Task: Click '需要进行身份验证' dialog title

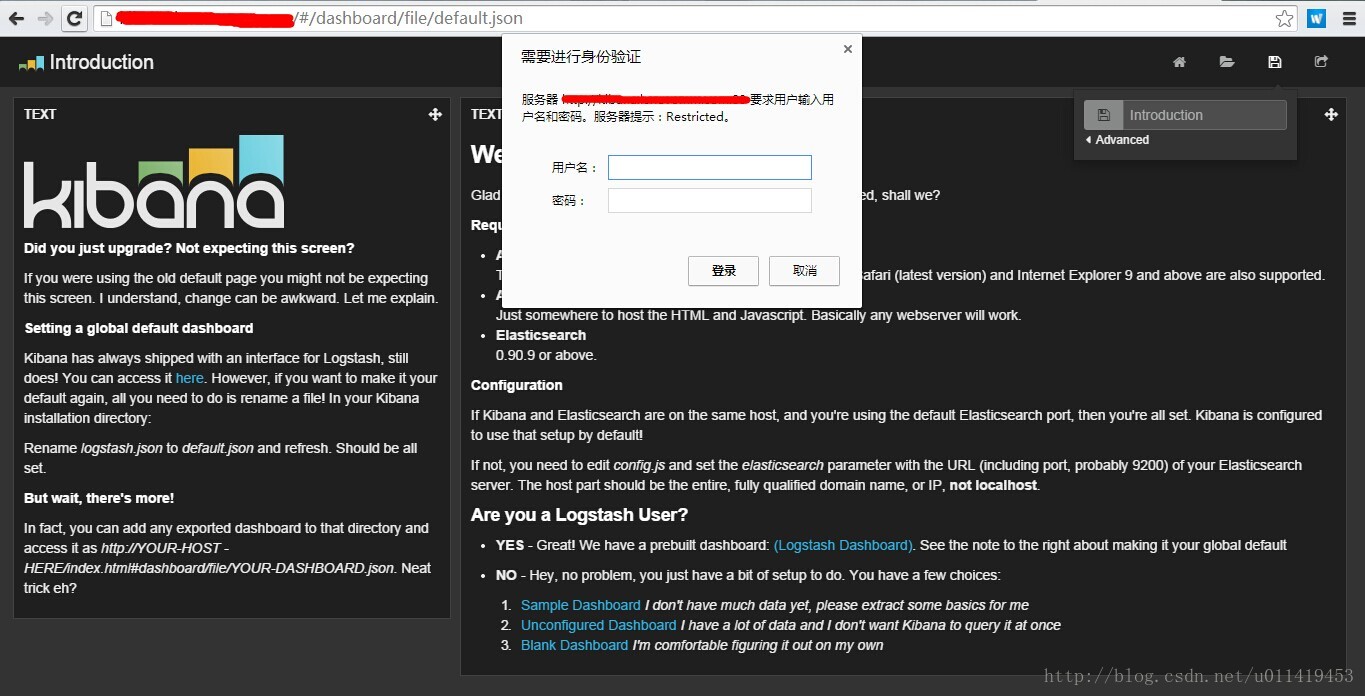Action: 581,57
